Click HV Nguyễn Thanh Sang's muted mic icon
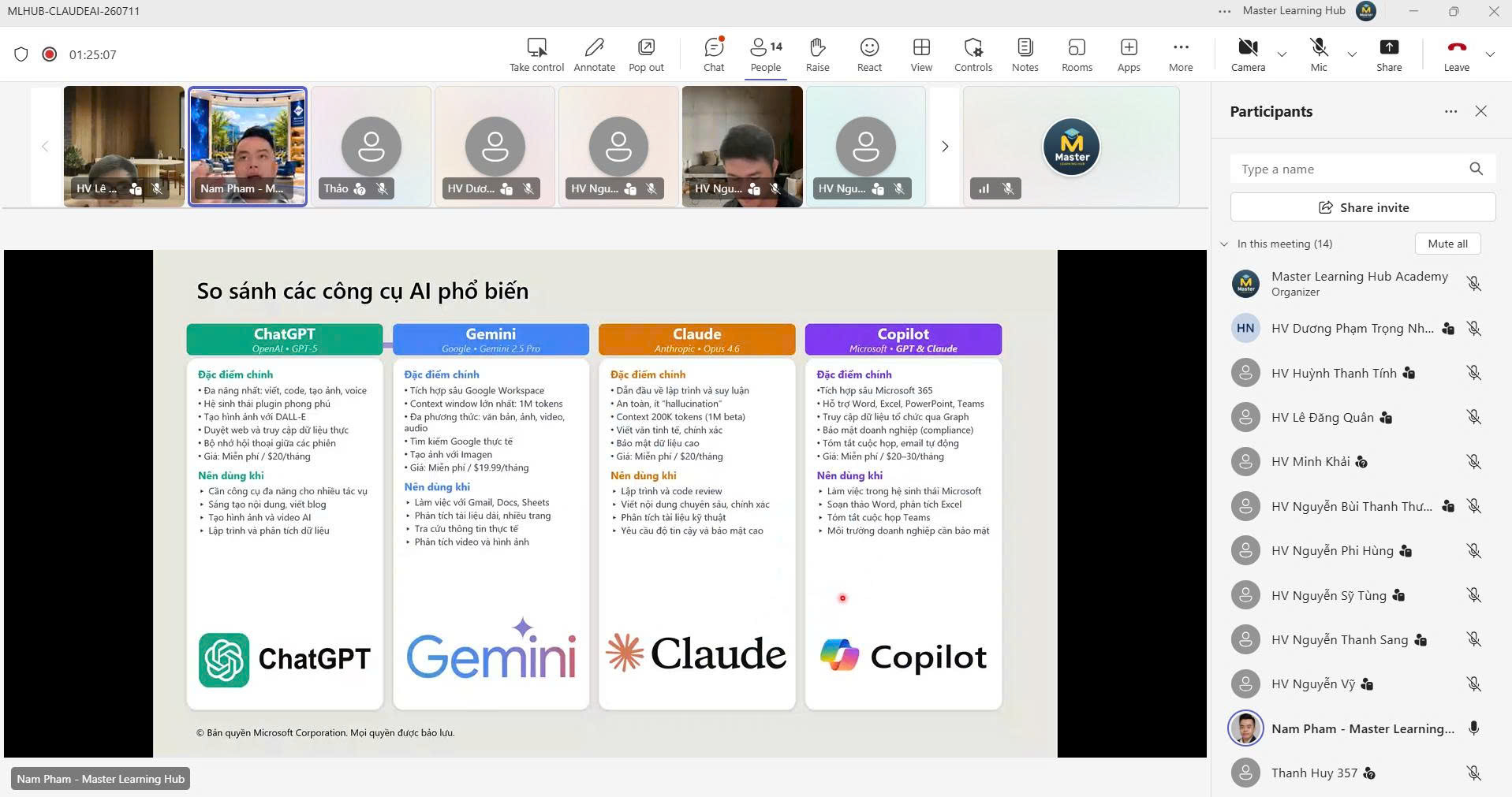 [1473, 640]
